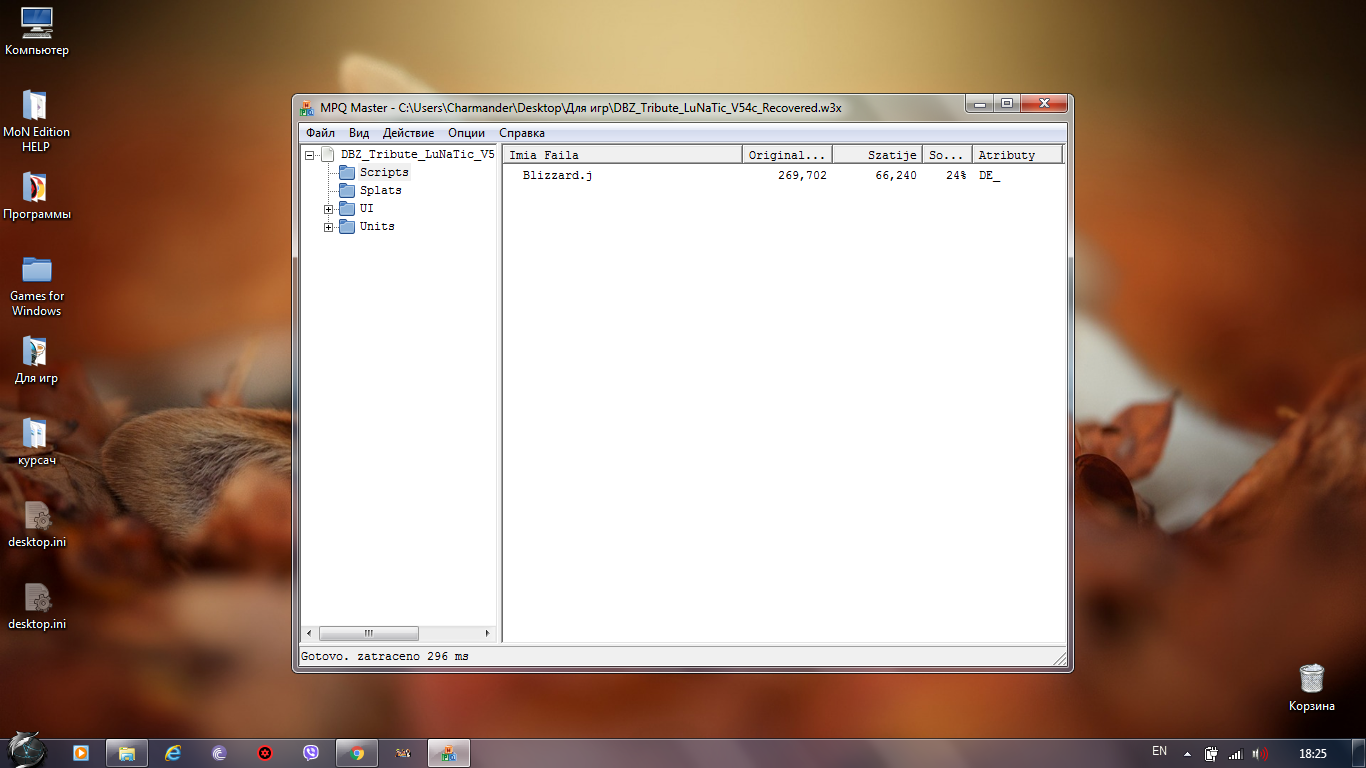Click the Units folder icon

click(347, 226)
